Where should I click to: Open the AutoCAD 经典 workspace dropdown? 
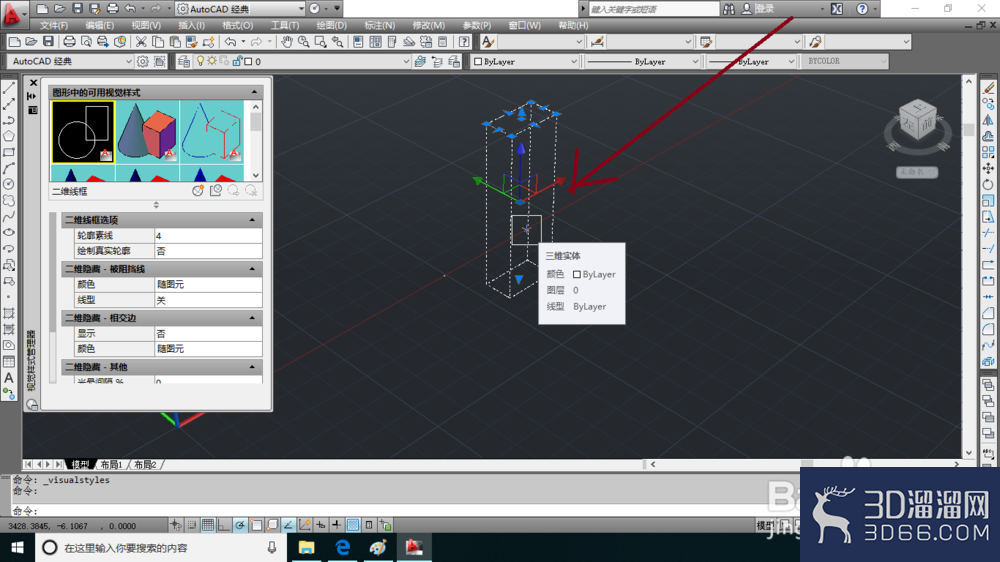71,61
